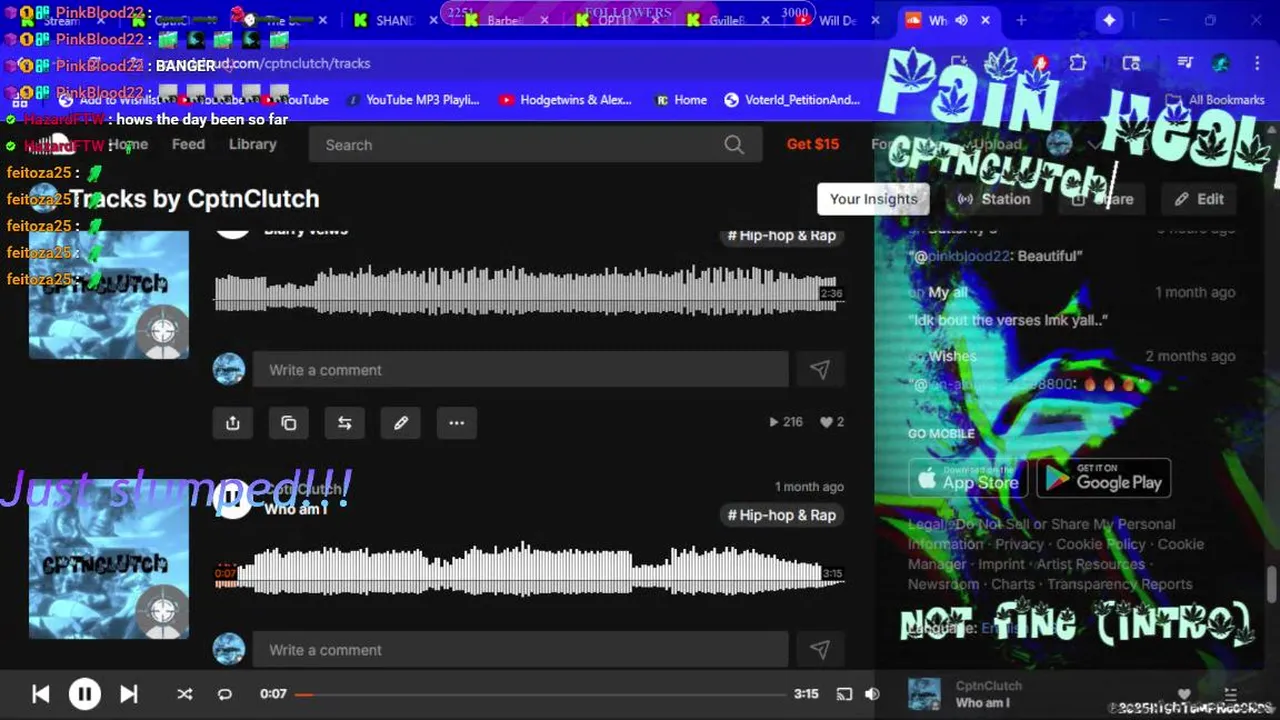Open a new browser tab with plus

pos(1021,20)
